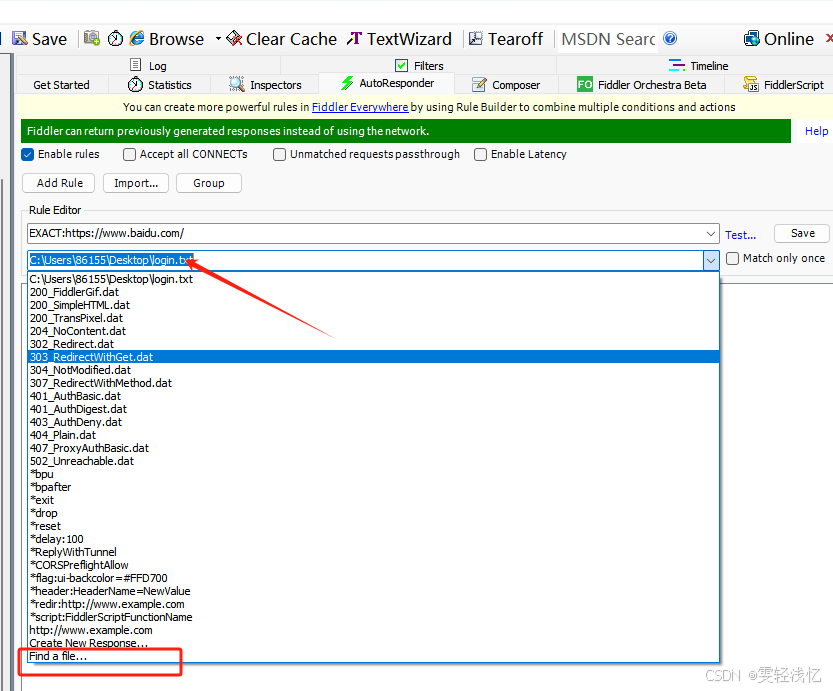
Task: Open Browse with Internet Explorer icon
Action: pyautogui.click(x=137, y=38)
